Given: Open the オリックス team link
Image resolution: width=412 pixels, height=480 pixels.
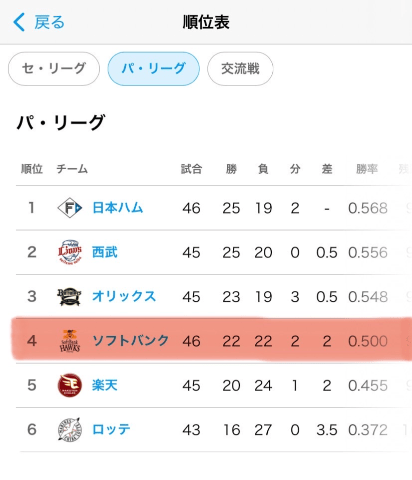Looking at the screenshot, I should [x=124, y=296].
